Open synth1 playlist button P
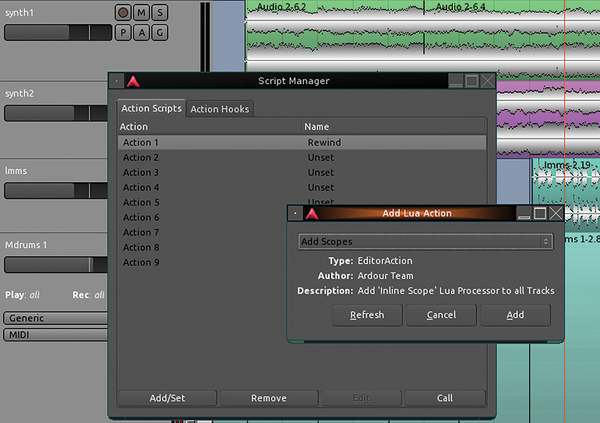Viewport: 600px width, 423px height. (123, 32)
